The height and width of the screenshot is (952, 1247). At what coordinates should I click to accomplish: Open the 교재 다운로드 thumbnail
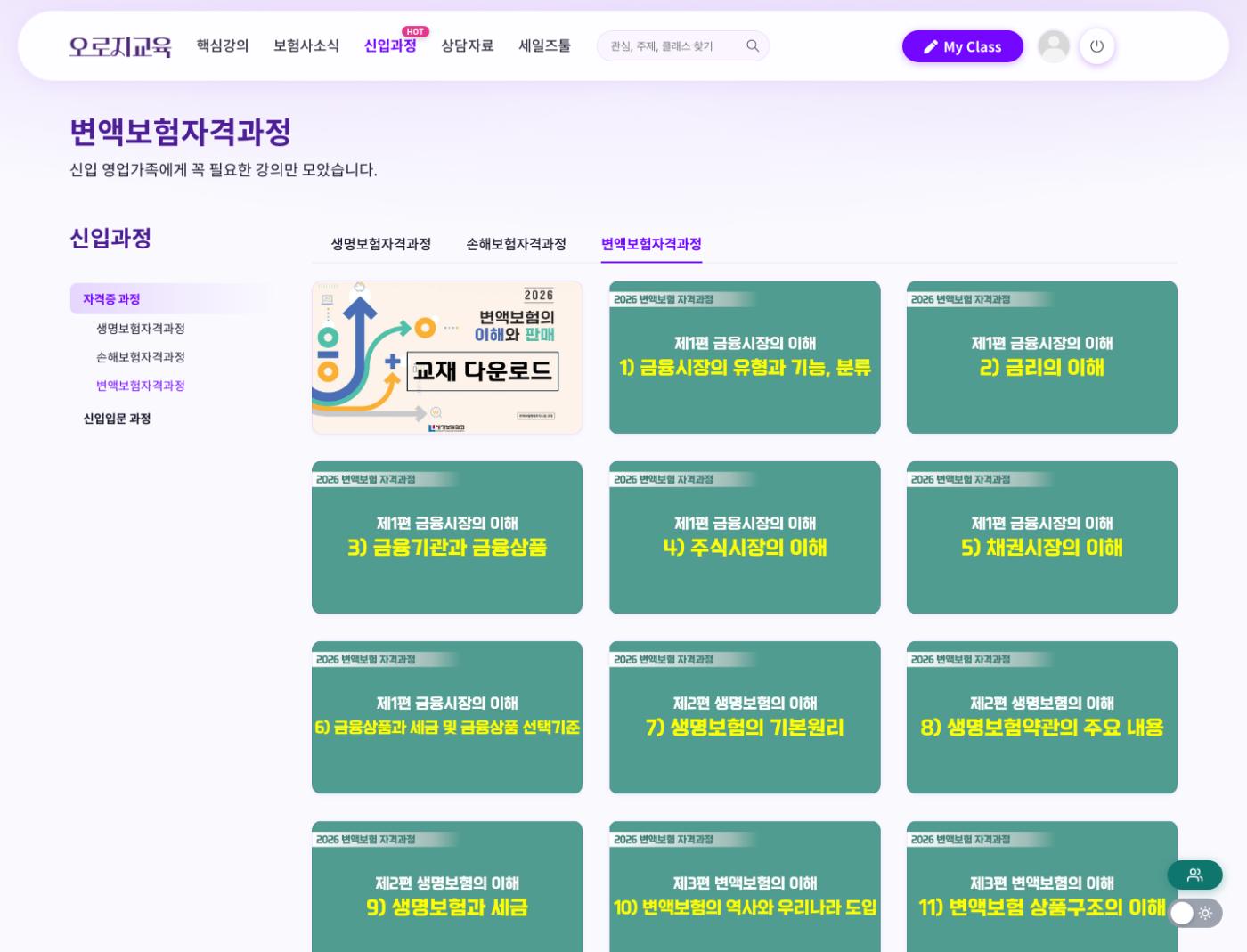point(447,358)
